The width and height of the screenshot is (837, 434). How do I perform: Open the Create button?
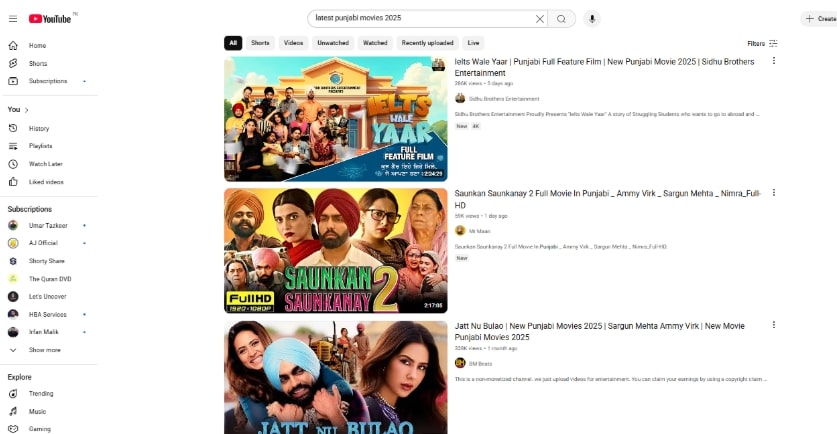click(x=821, y=19)
